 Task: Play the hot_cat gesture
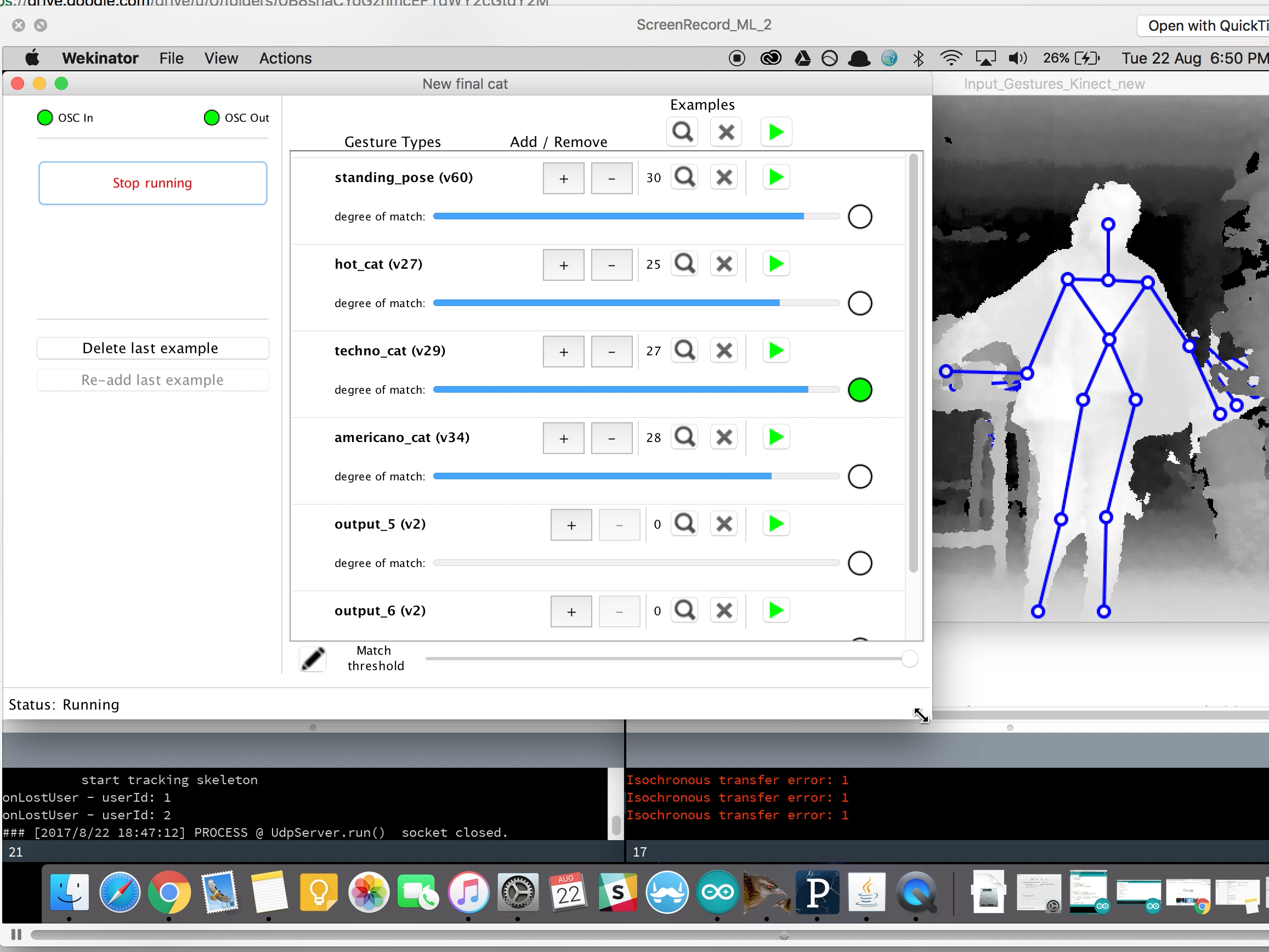[775, 264]
